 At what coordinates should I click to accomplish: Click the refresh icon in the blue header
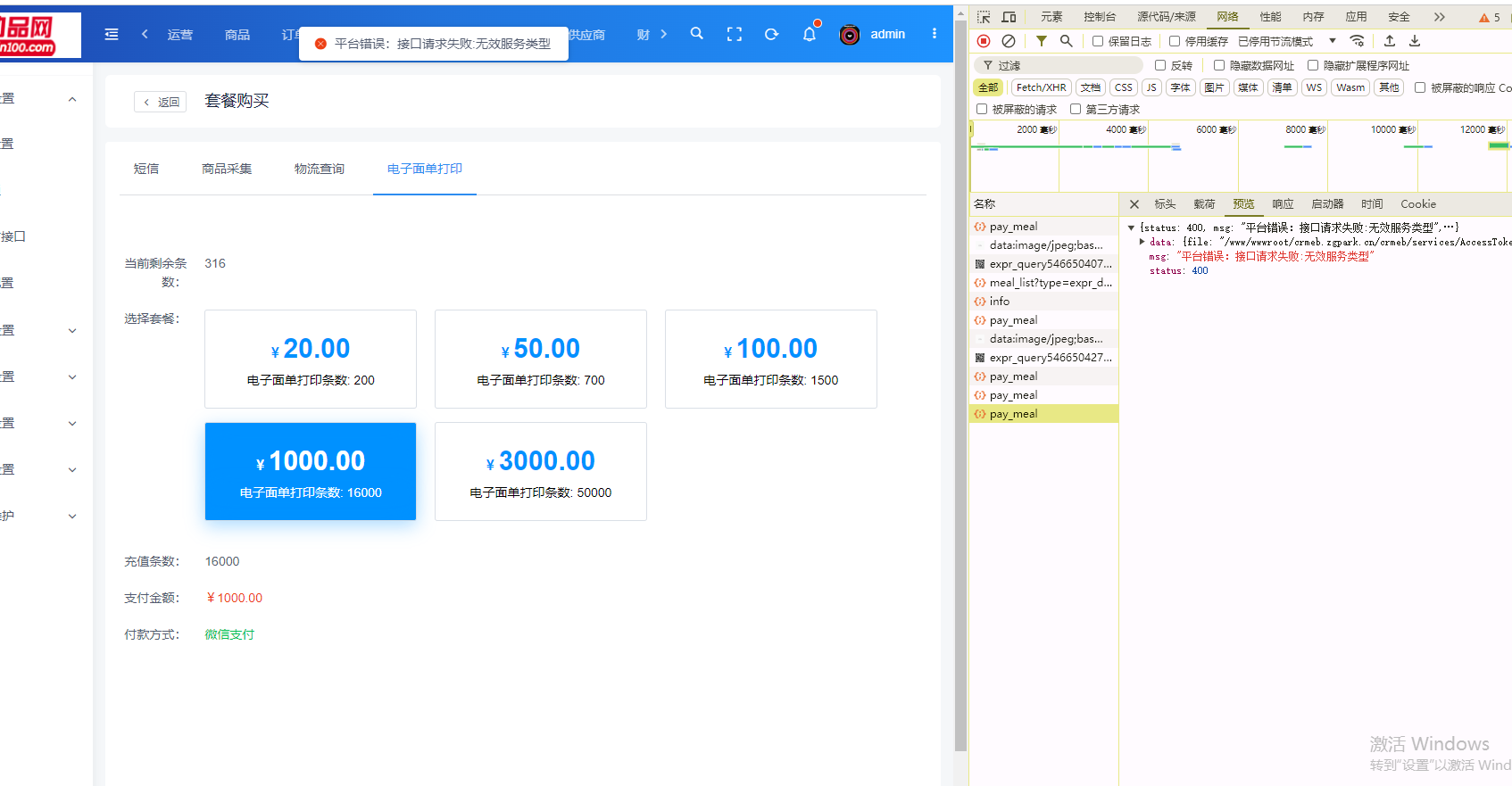(x=772, y=34)
